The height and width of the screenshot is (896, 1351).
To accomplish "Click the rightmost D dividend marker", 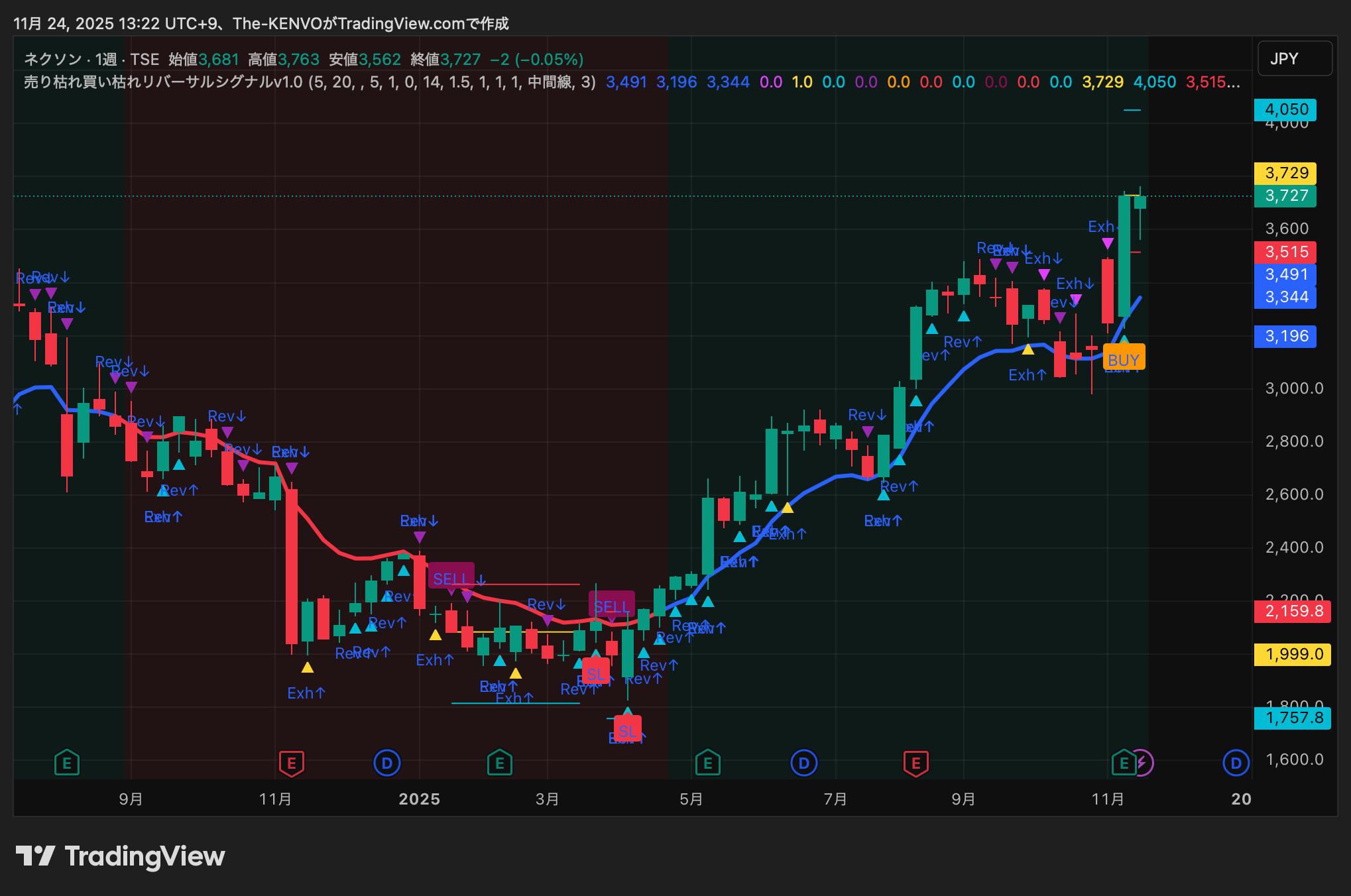I will (1236, 763).
